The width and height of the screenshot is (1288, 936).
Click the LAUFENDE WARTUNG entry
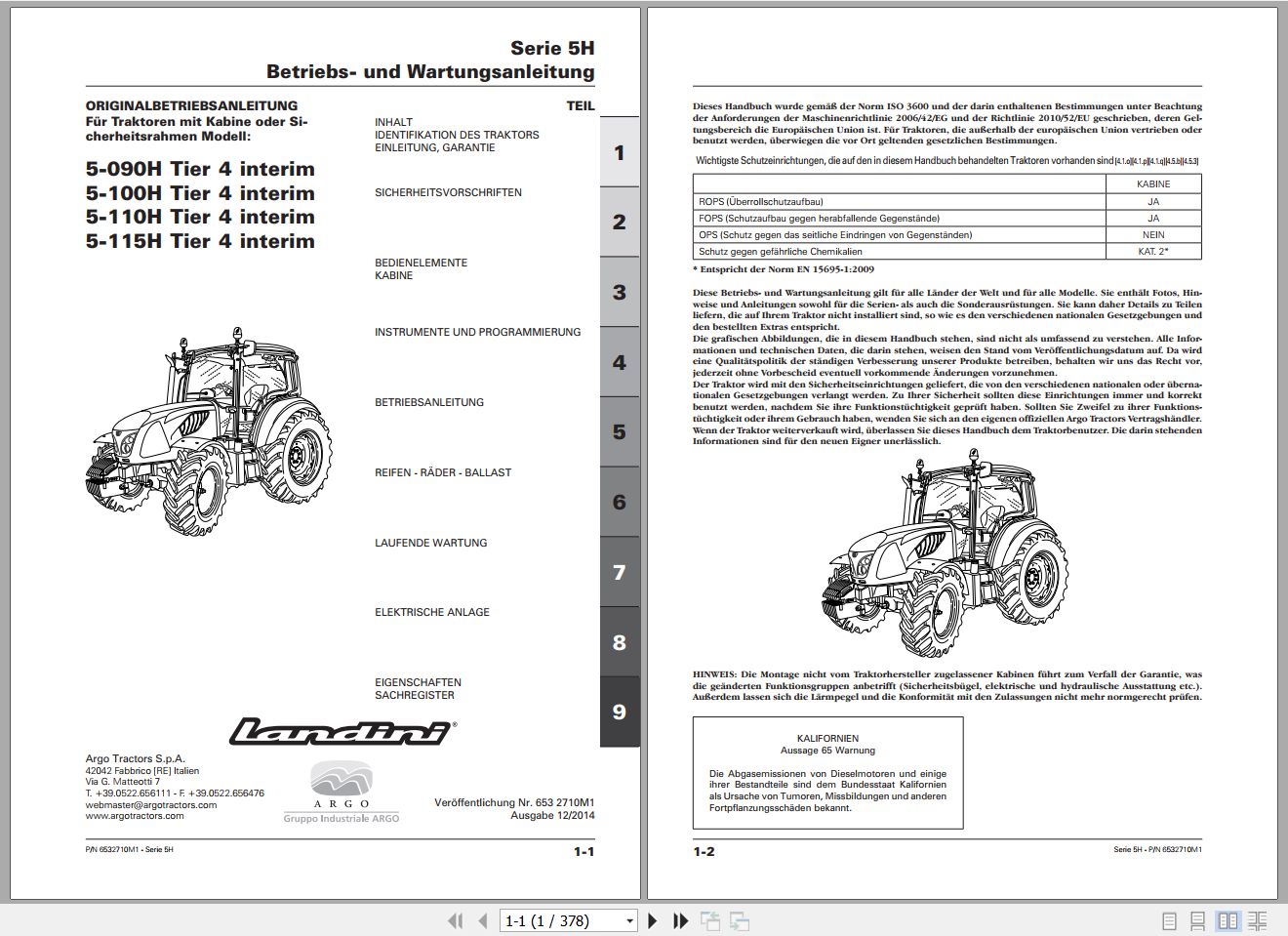click(x=430, y=543)
